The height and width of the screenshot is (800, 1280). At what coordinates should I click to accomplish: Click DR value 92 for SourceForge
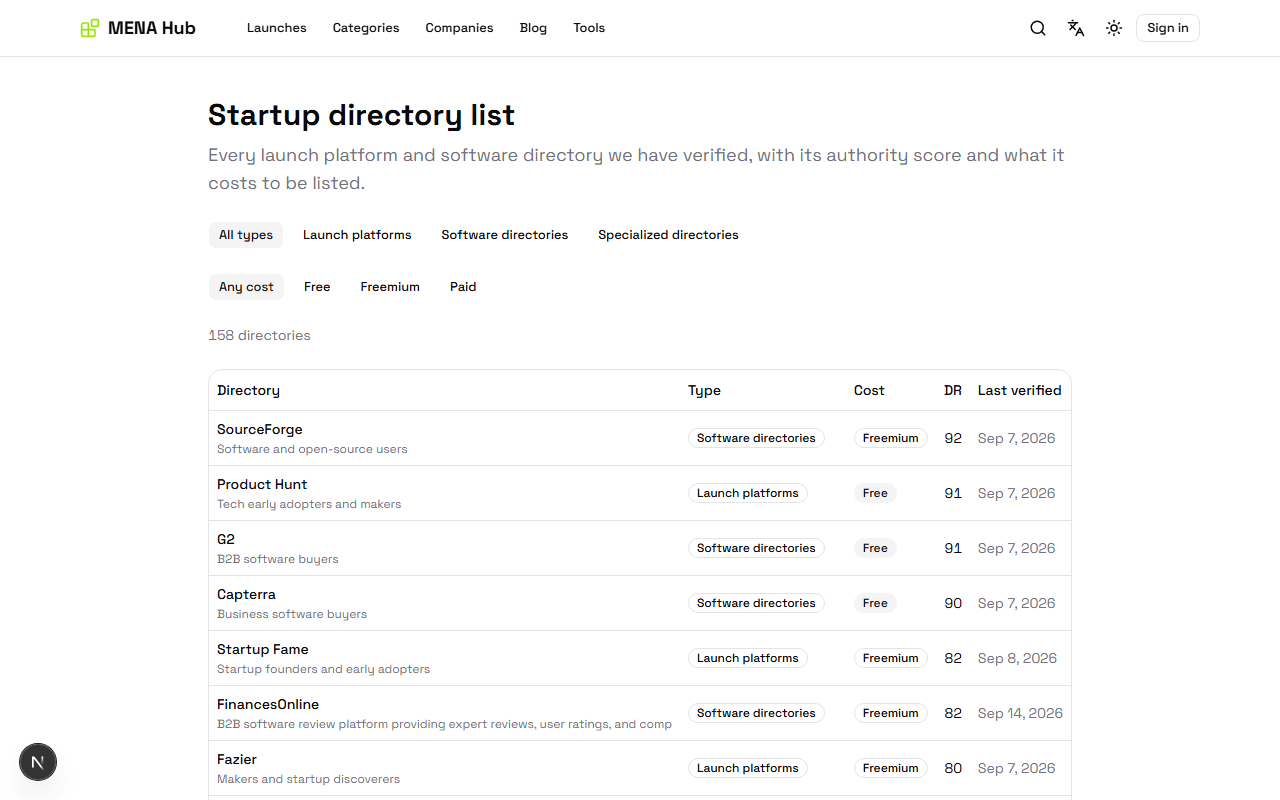(x=953, y=438)
